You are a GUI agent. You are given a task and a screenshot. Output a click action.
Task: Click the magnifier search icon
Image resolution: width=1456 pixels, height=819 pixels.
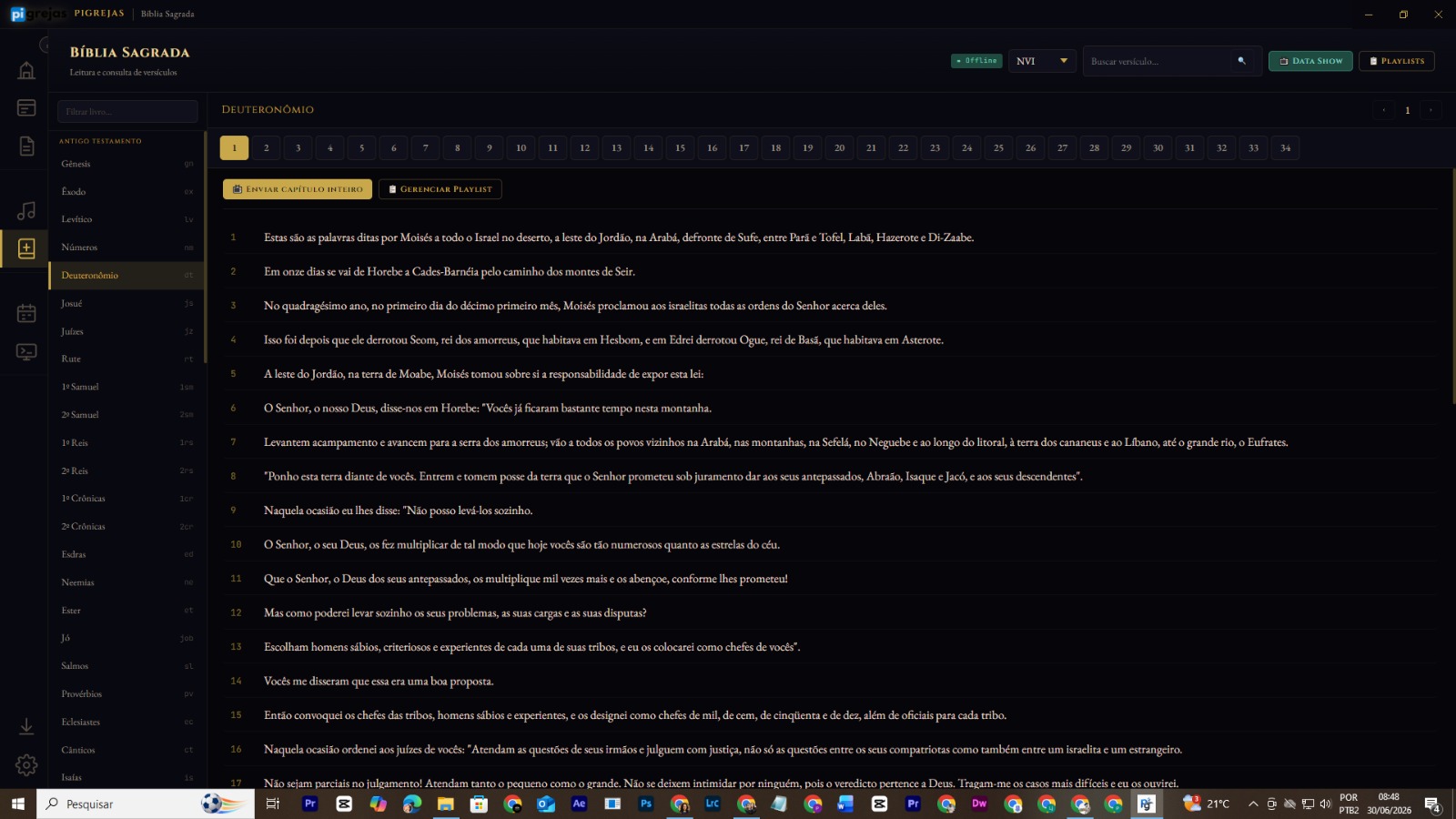coord(1241,61)
